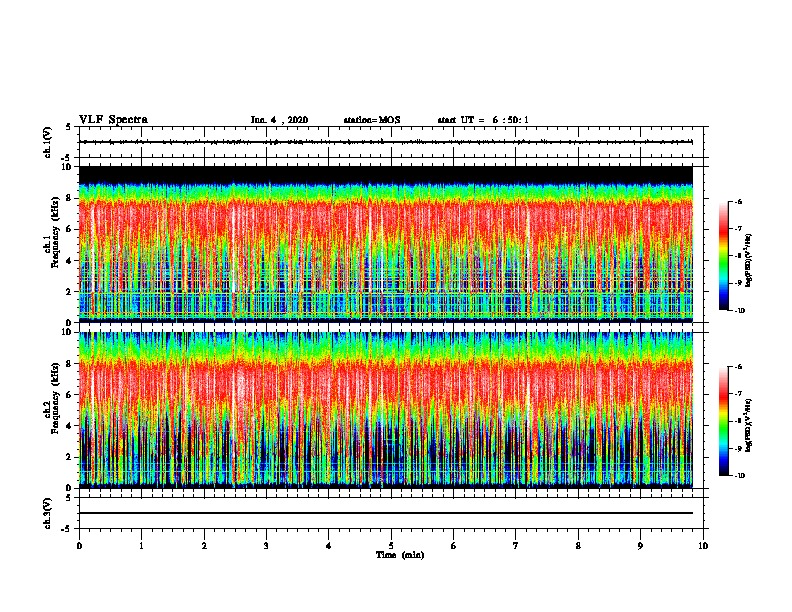Viewport: 792px width, 612px height.
Task: Select the "Jan. 4, 2020" date label
Action: (x=279, y=120)
